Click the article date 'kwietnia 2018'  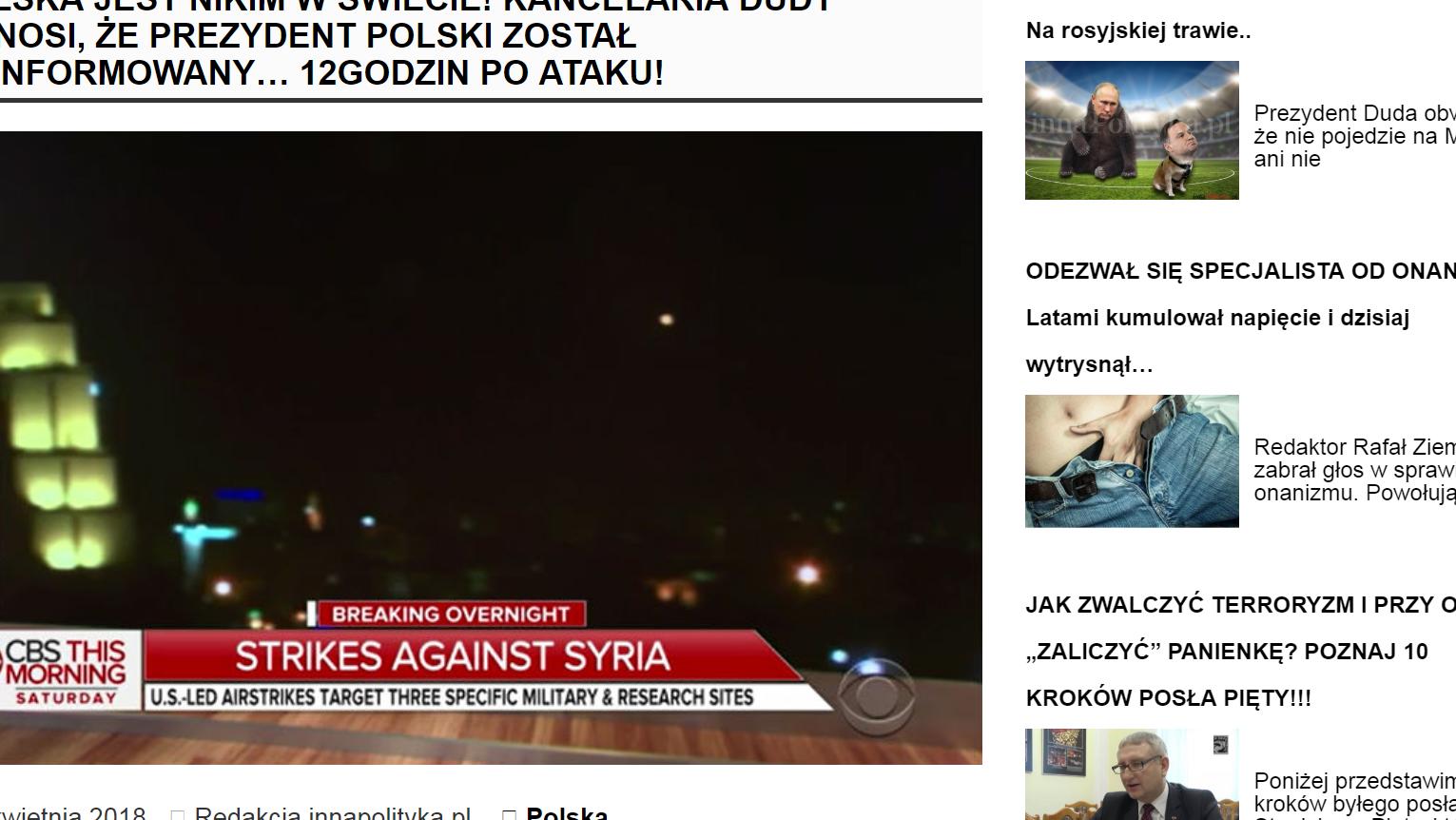tap(73, 814)
